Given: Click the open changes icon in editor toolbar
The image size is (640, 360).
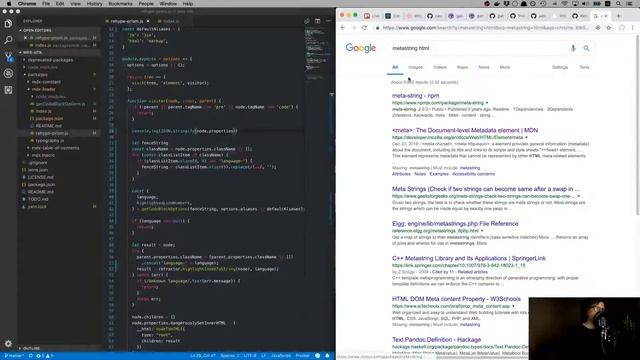Looking at the screenshot, I should (307, 21).
